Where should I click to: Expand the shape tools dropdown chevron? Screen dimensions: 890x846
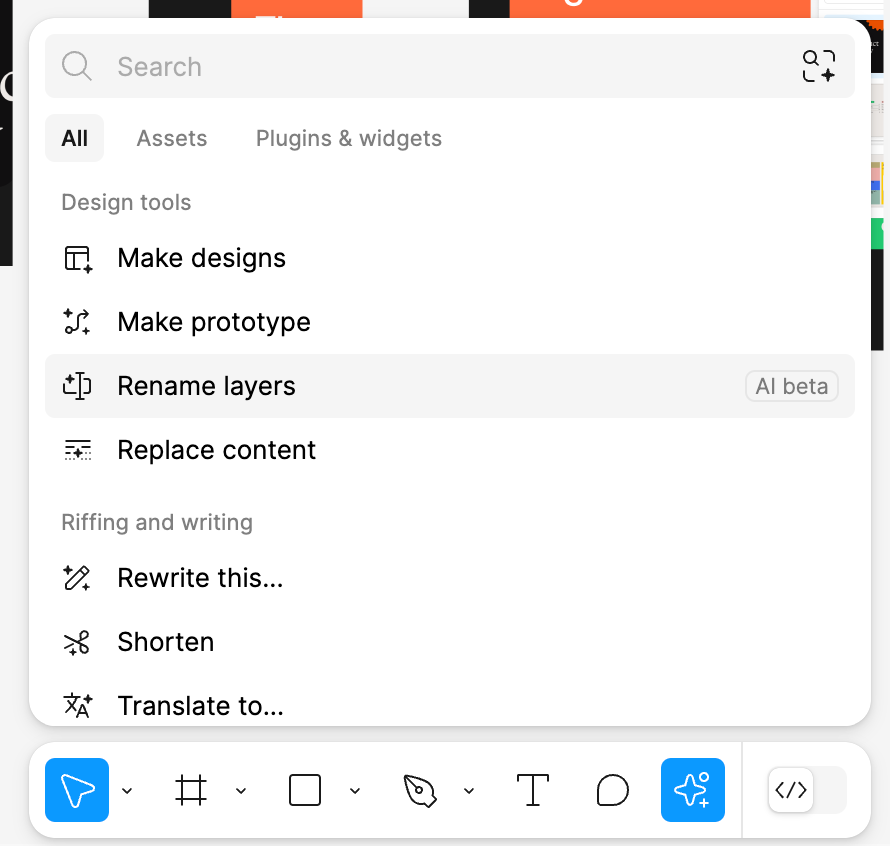(355, 790)
